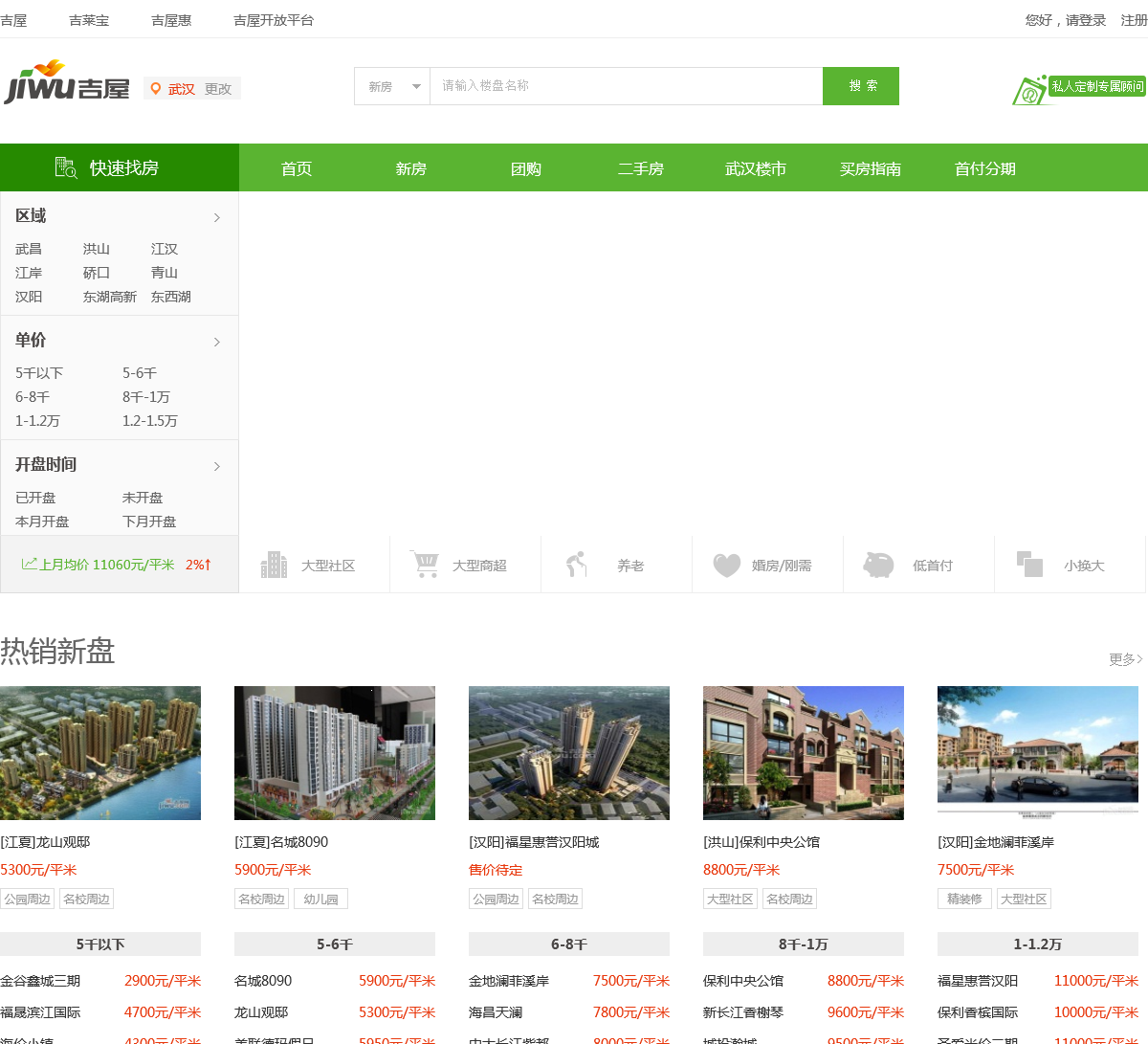Filter price by 5千以下 in sidebar
The image size is (1148, 1044).
click(39, 373)
